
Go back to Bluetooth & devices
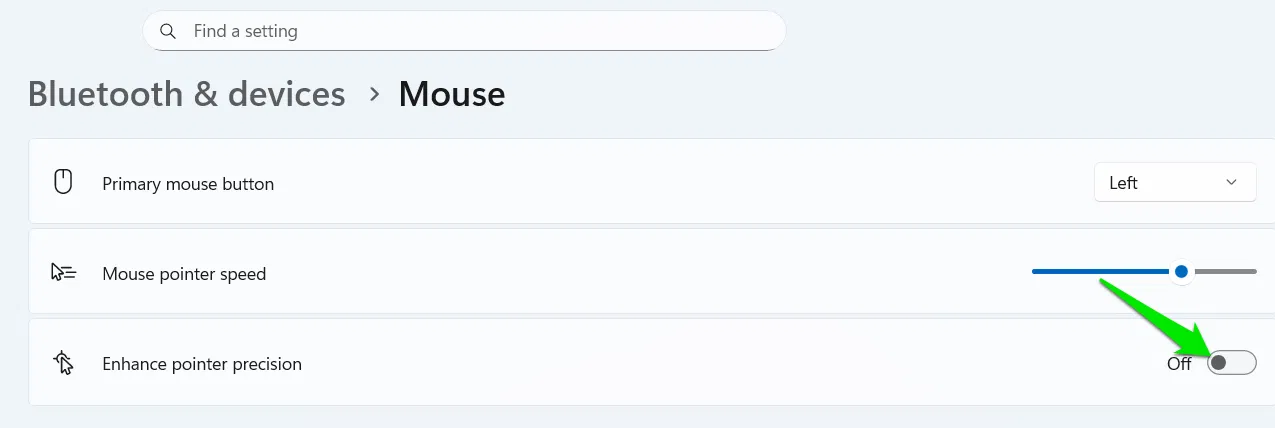click(x=187, y=94)
